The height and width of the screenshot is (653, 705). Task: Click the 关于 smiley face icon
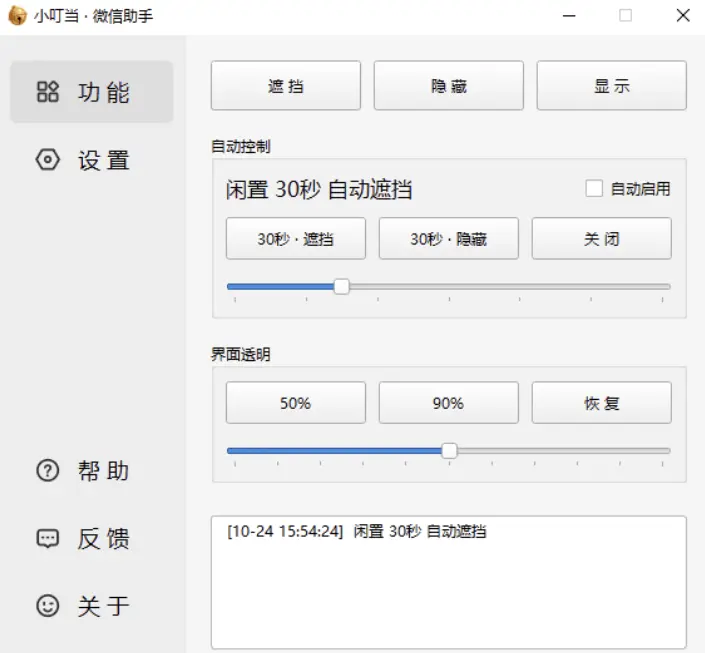tap(48, 605)
